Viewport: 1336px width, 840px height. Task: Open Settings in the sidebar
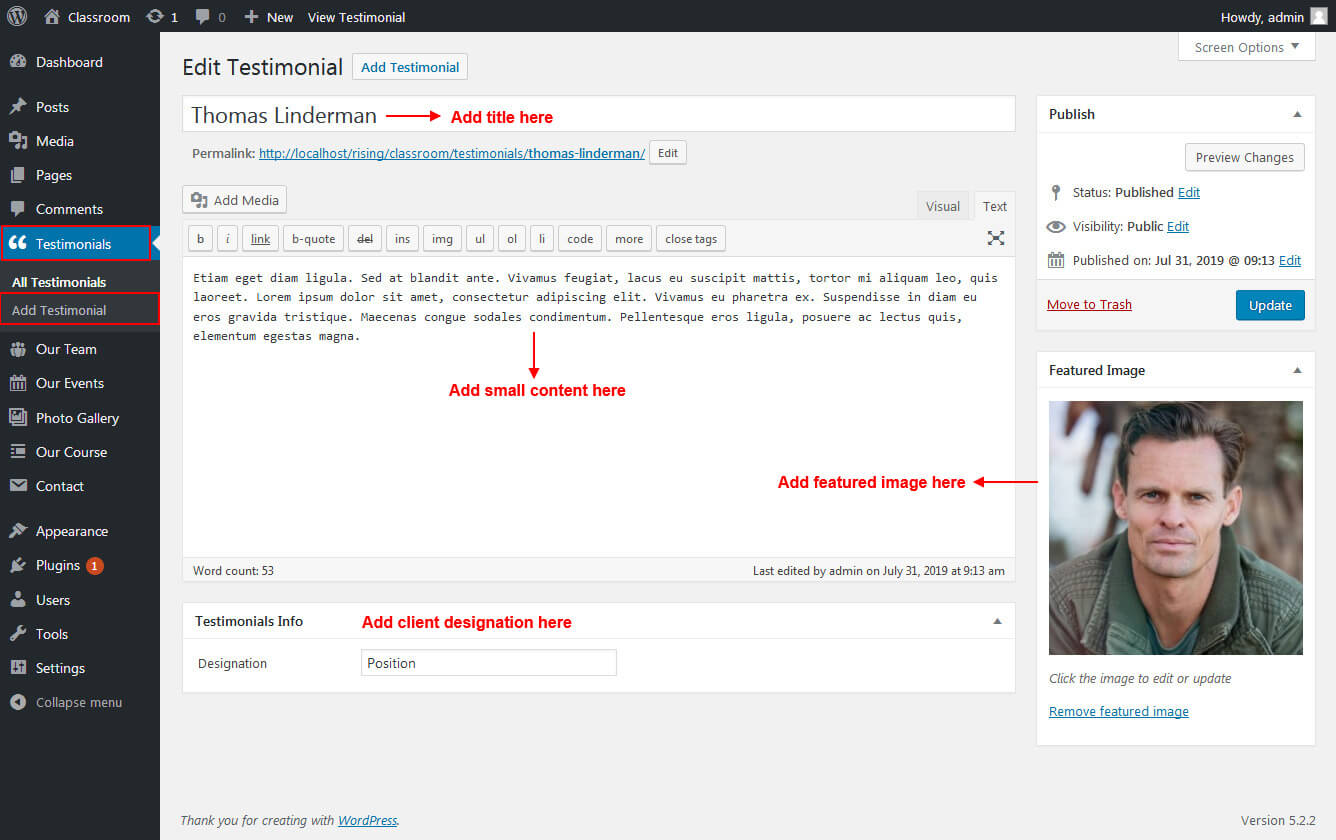[x=60, y=668]
